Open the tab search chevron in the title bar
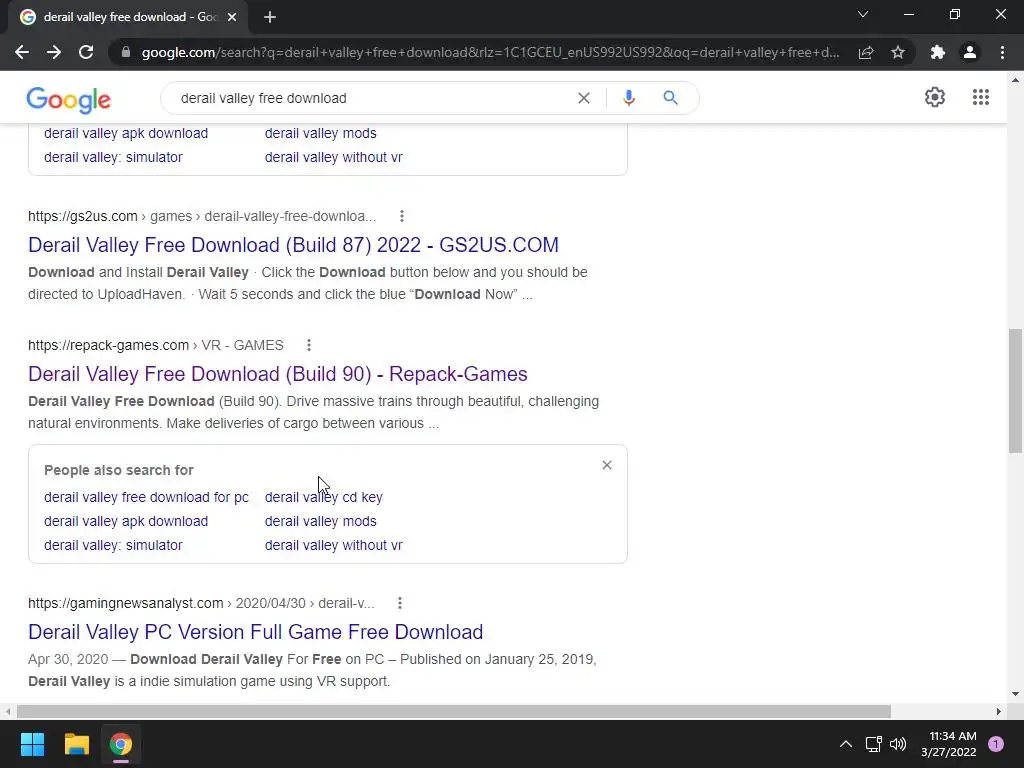 click(x=863, y=14)
